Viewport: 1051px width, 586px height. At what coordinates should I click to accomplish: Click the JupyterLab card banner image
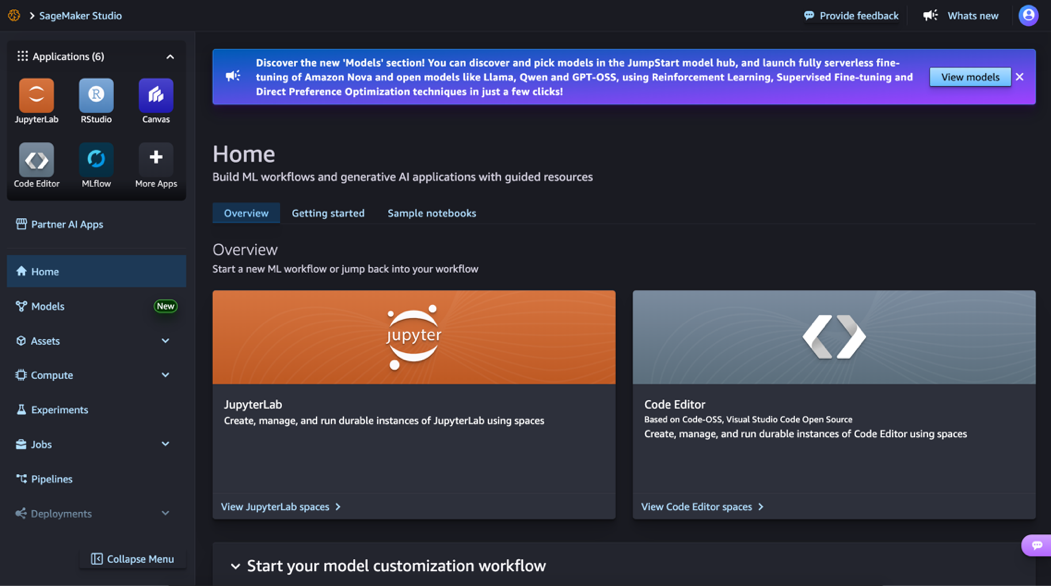point(414,337)
